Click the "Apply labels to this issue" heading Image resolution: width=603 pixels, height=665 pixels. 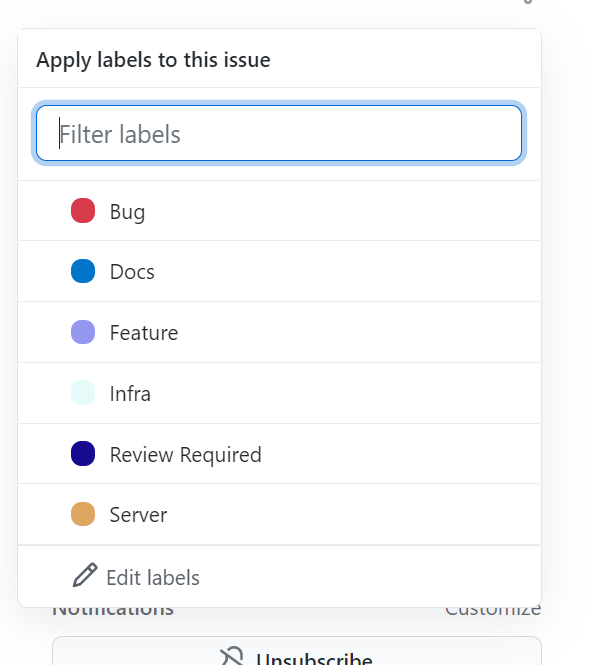(153, 60)
